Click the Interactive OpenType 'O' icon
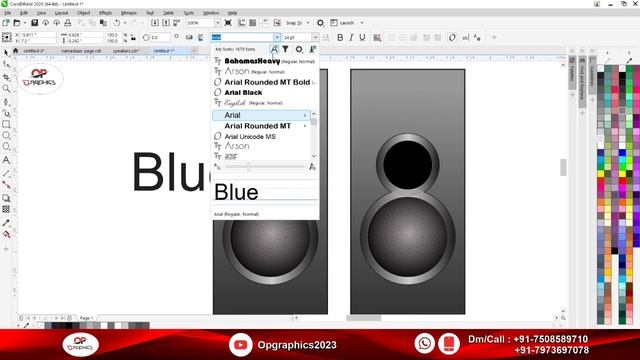The width and height of the screenshot is (640, 360). [452, 38]
